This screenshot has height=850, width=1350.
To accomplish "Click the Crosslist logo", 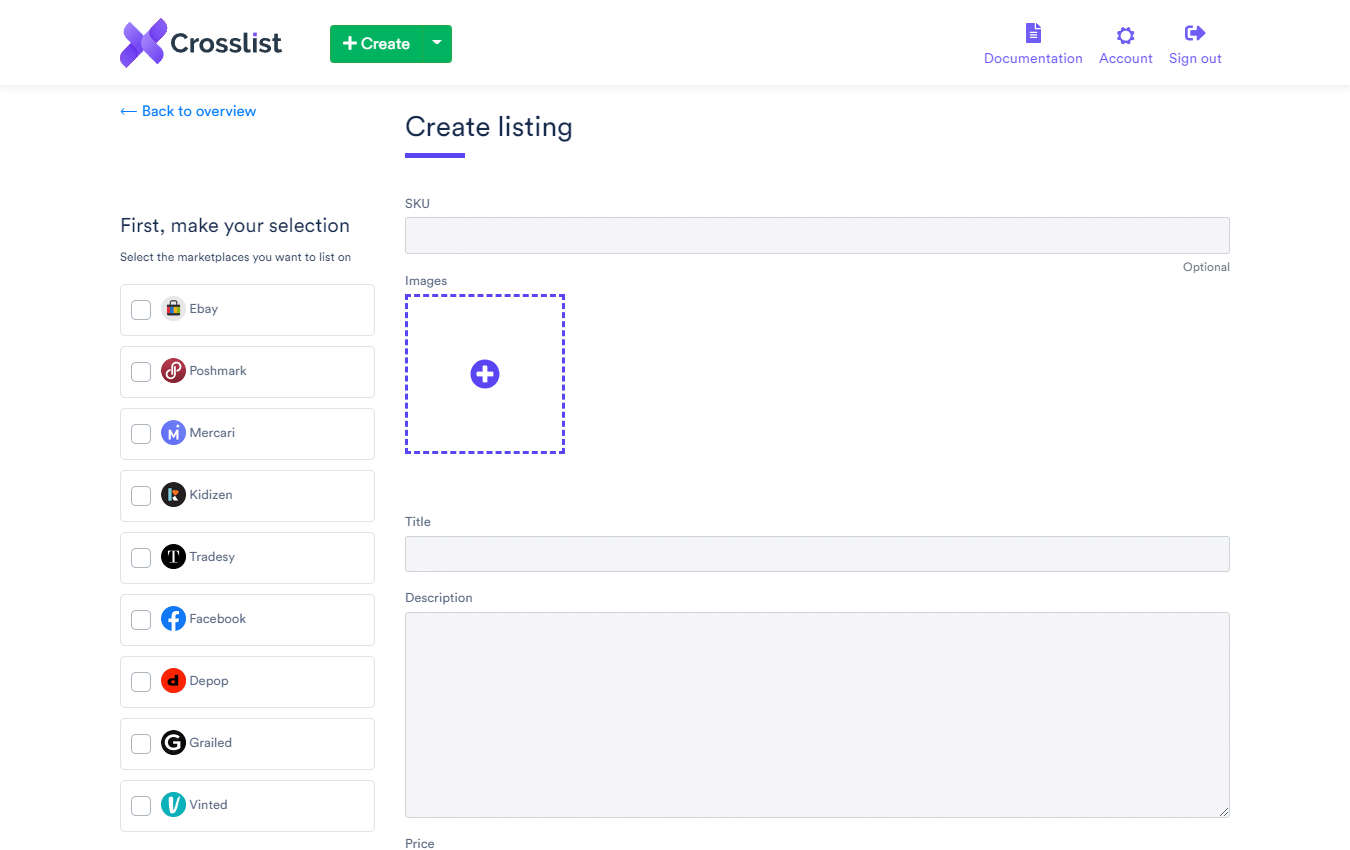I will click(201, 43).
